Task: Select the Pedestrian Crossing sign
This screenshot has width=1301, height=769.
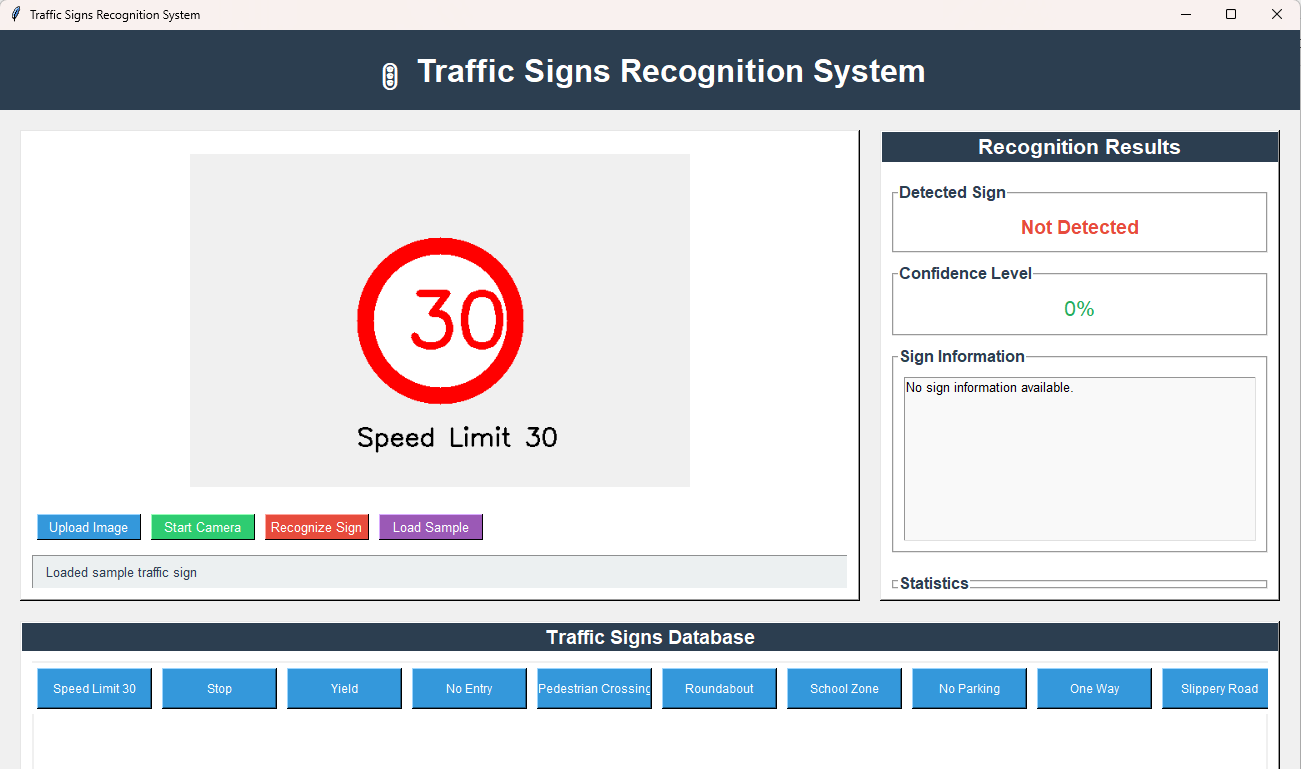Action: 595,688
